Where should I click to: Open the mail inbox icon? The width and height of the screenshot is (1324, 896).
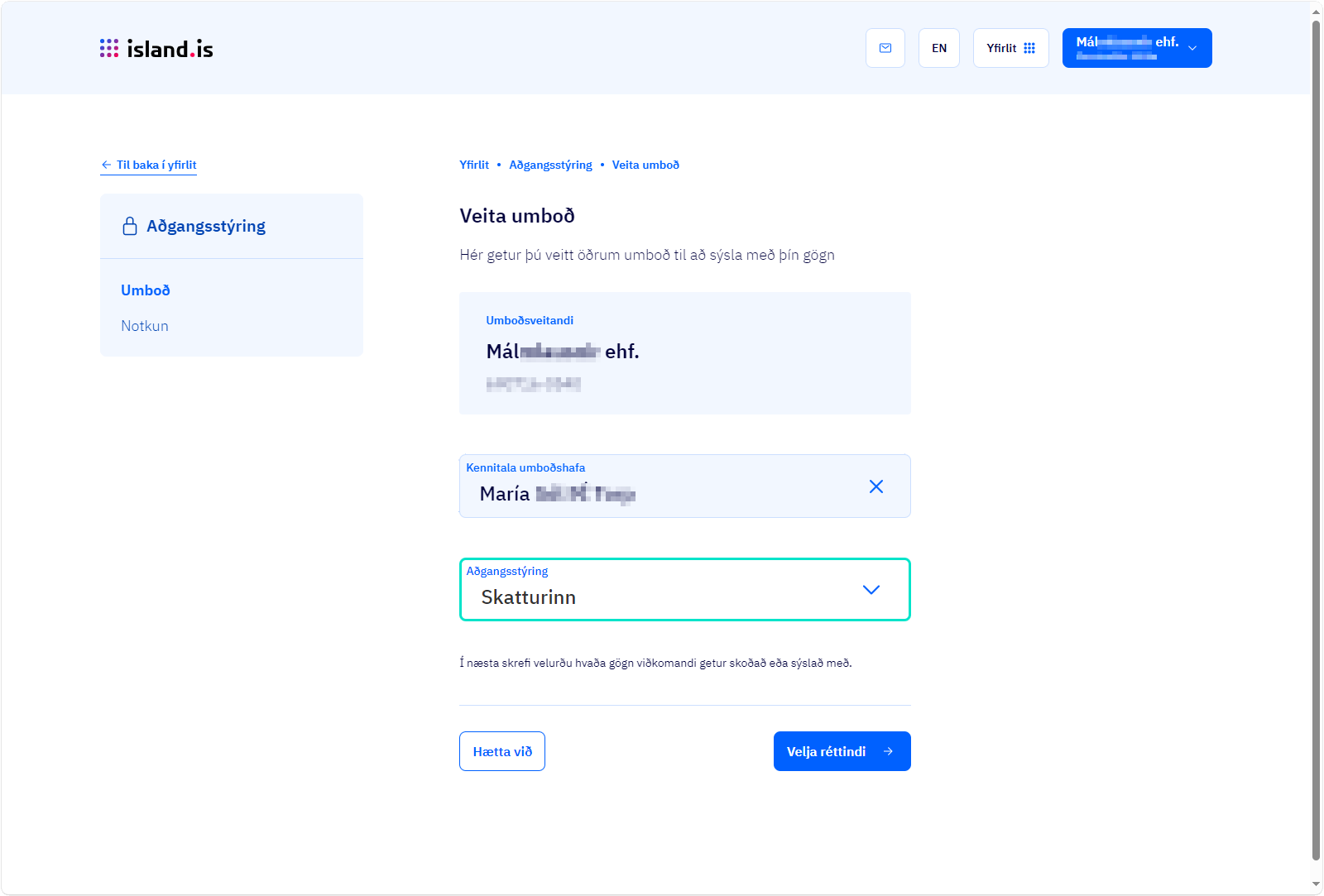pyautogui.click(x=885, y=48)
